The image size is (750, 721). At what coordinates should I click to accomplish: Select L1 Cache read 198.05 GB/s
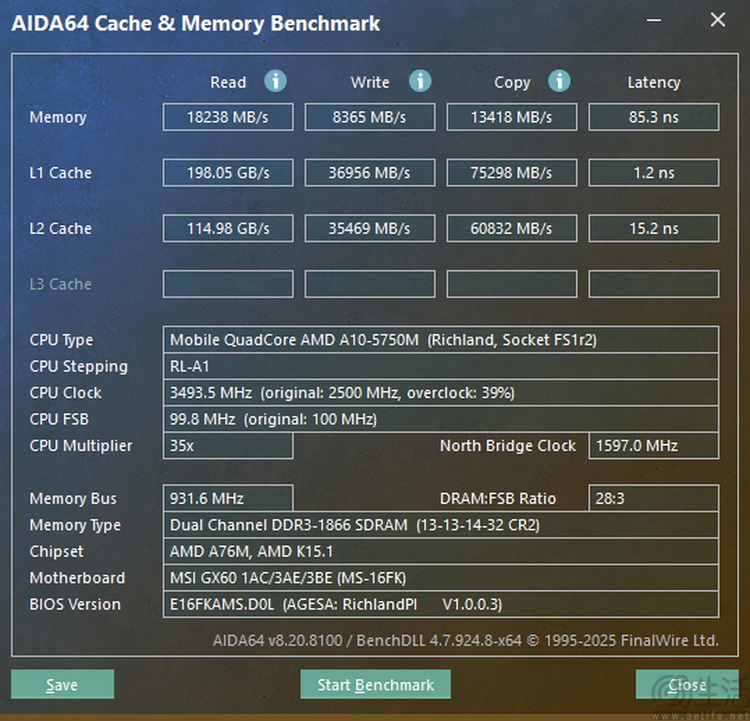pyautogui.click(x=228, y=173)
